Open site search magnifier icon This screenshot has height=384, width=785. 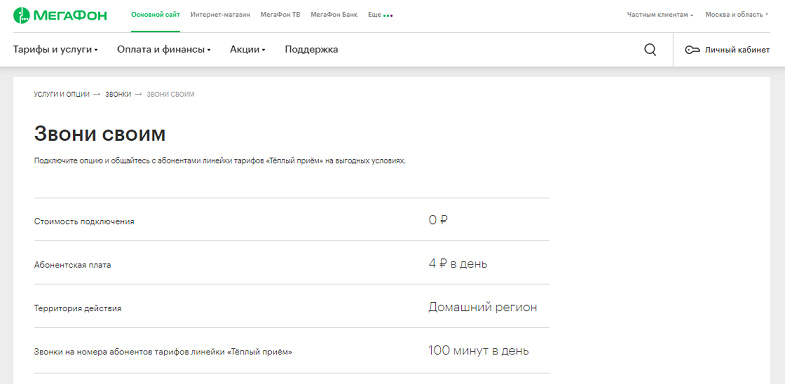click(x=650, y=50)
